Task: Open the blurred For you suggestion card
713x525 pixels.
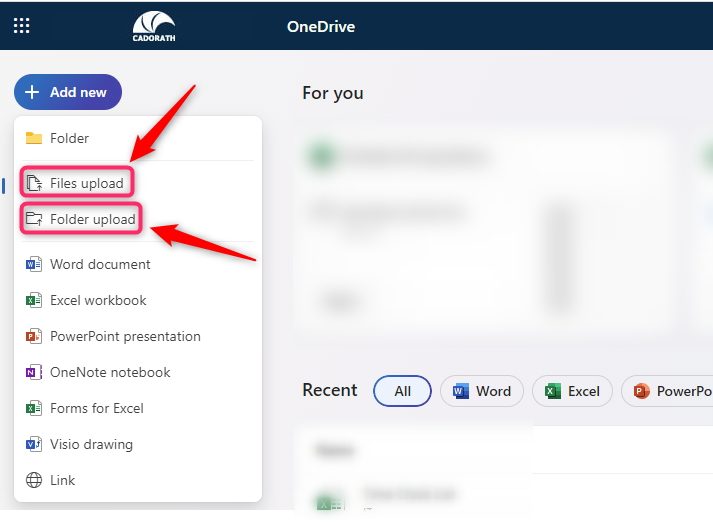Action: [482, 232]
